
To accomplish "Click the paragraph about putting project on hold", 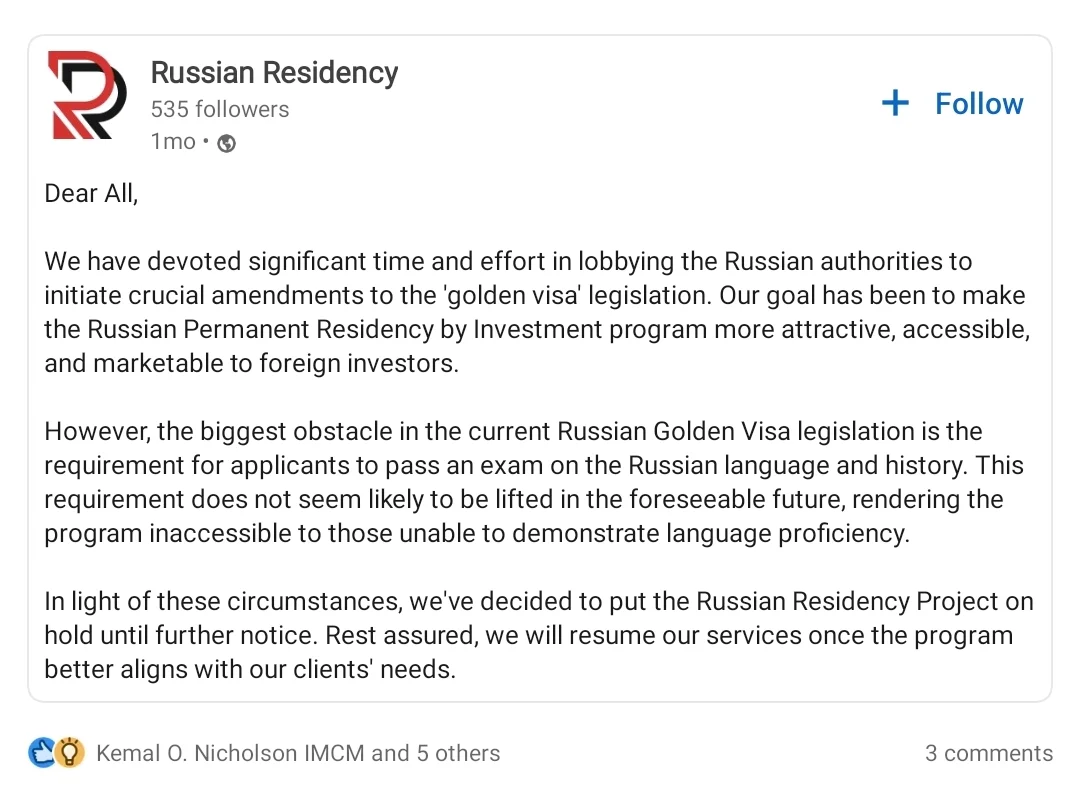I will [x=539, y=635].
